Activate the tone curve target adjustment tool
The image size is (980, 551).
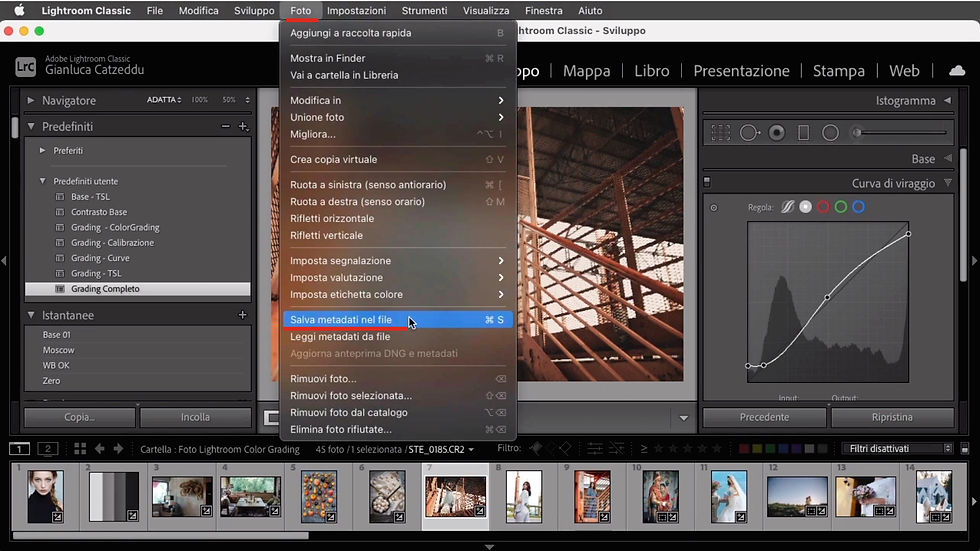[x=714, y=207]
